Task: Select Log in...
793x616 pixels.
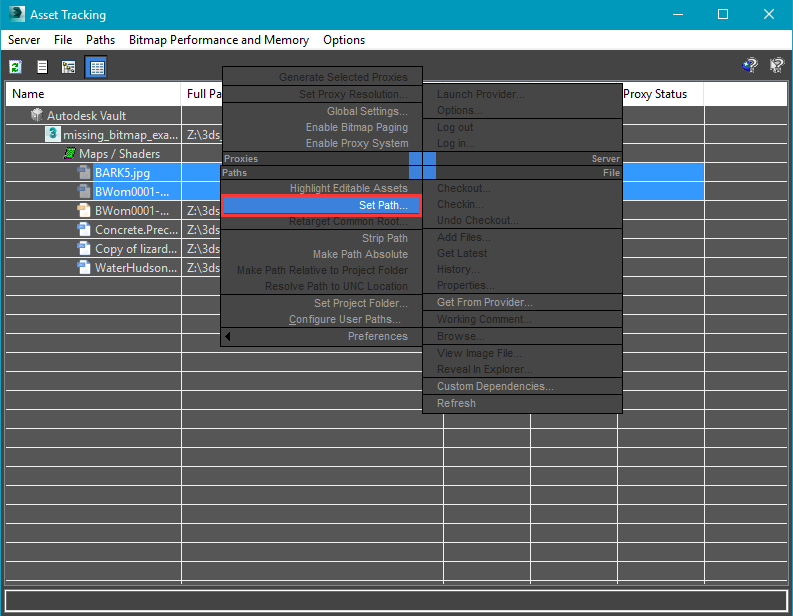Action: pyautogui.click(x=455, y=144)
